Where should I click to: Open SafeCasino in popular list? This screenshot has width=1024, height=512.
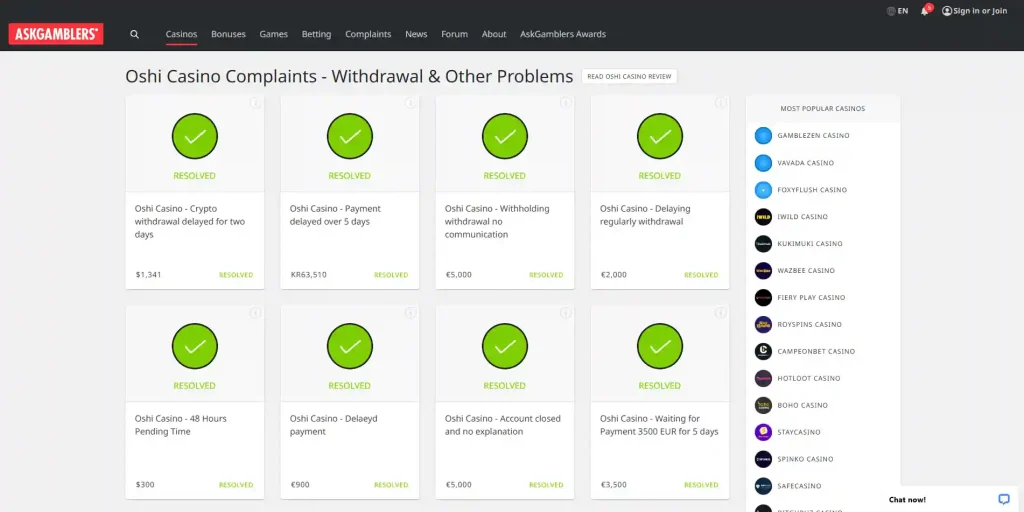[799, 486]
